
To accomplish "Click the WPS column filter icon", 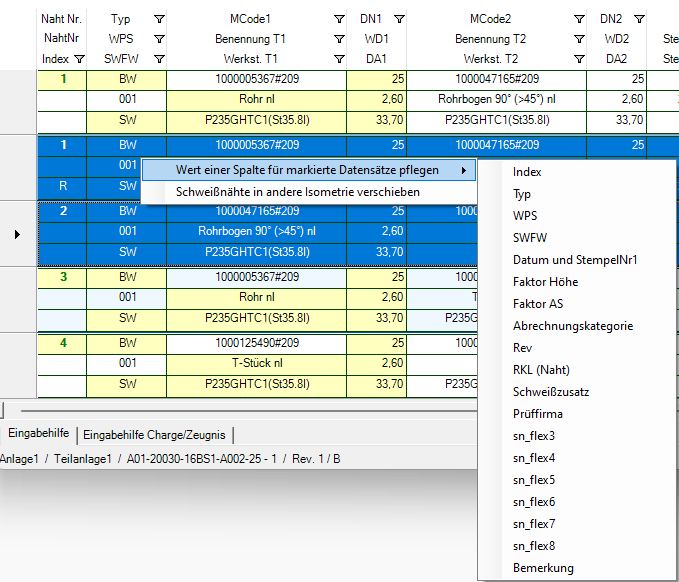I will point(160,39).
